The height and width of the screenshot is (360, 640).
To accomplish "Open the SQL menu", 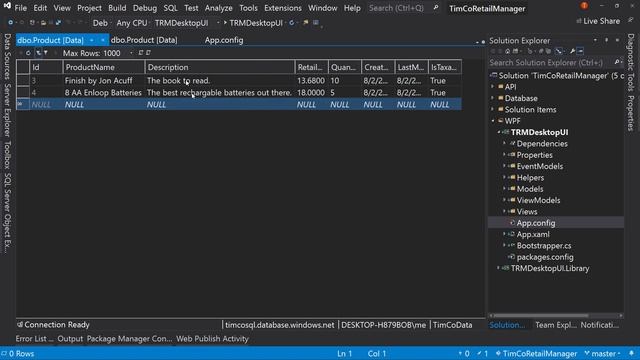I will tap(170, 8).
